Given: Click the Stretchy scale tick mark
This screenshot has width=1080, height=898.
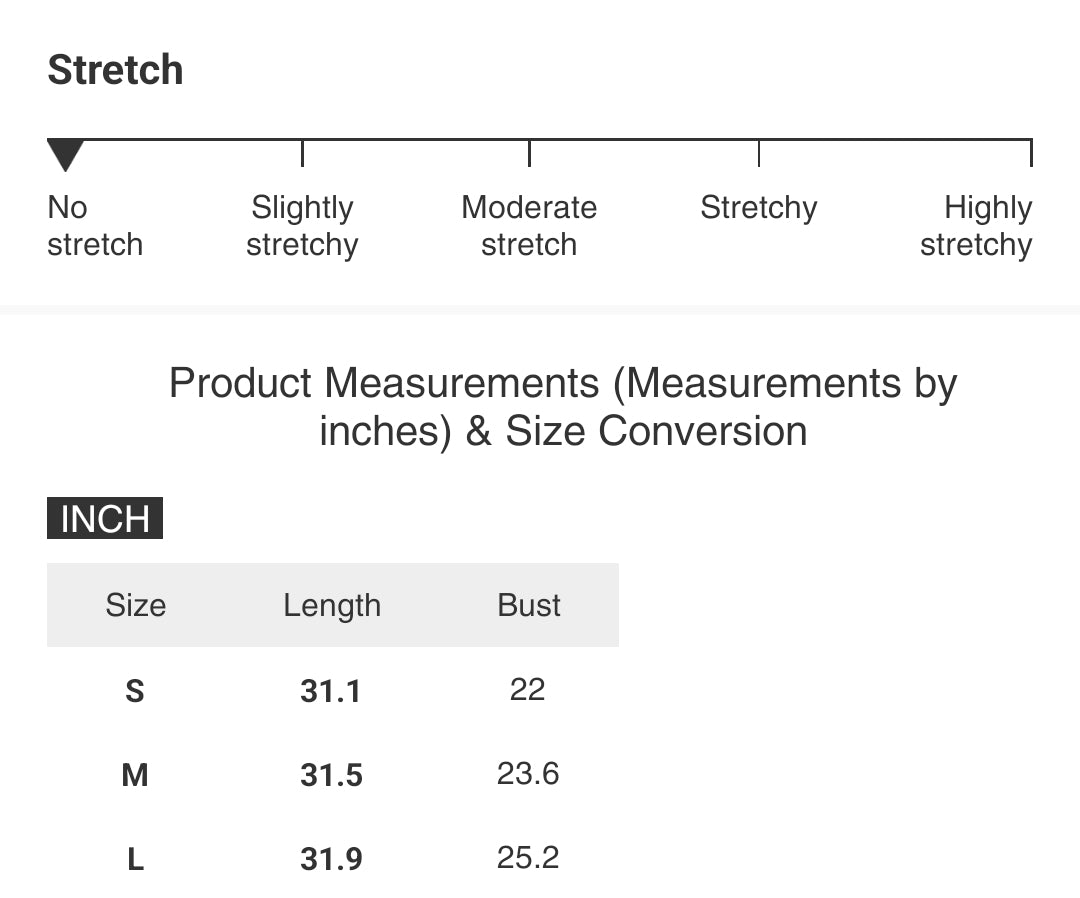Looking at the screenshot, I should point(758,153).
